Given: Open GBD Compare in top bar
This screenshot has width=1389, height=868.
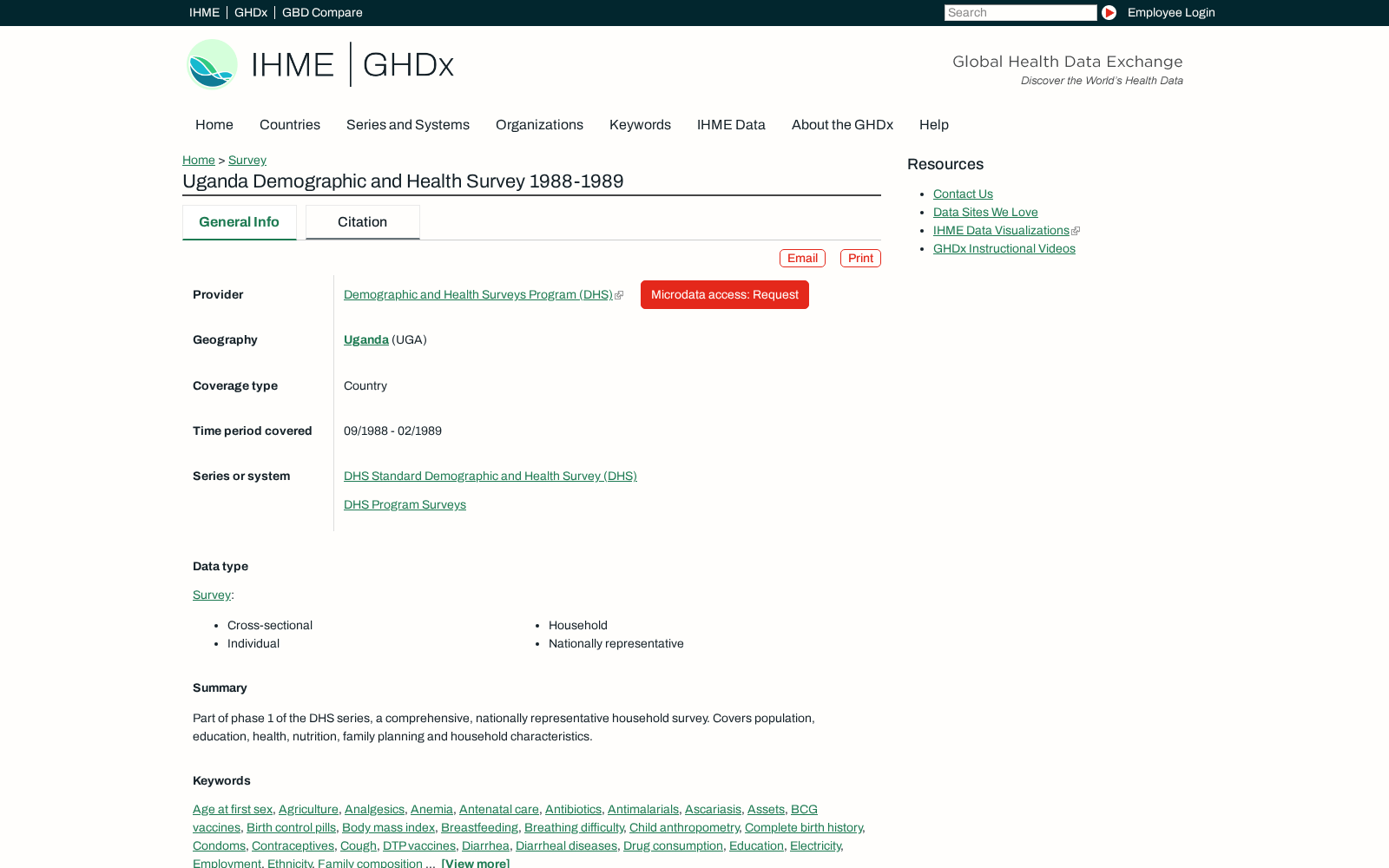Looking at the screenshot, I should (x=322, y=12).
